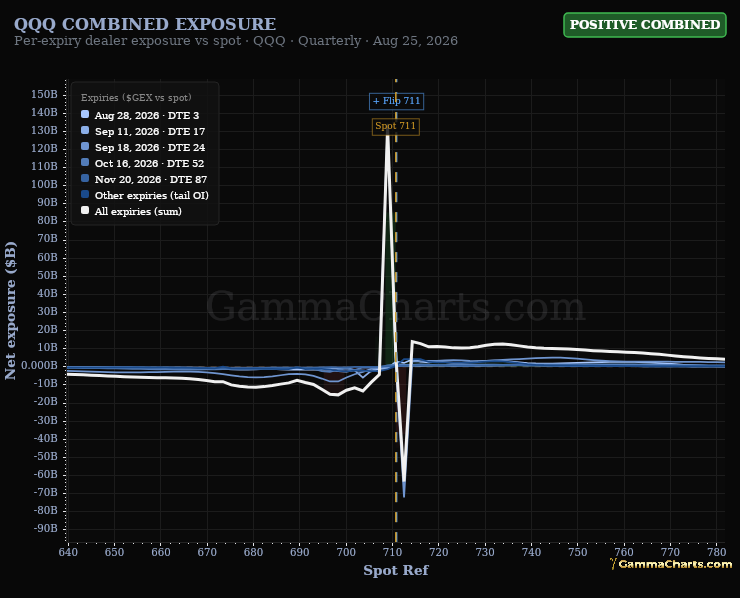
Task: Click the POSITIVE COMBINED badge
Action: click(x=645, y=25)
